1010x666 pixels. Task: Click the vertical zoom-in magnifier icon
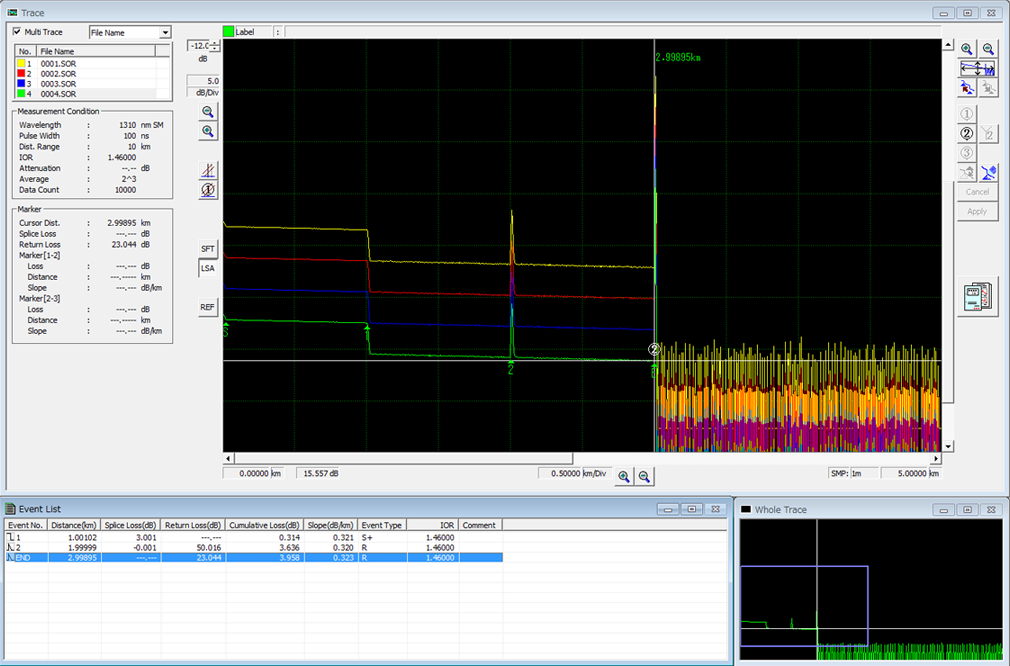pyautogui.click(x=208, y=131)
